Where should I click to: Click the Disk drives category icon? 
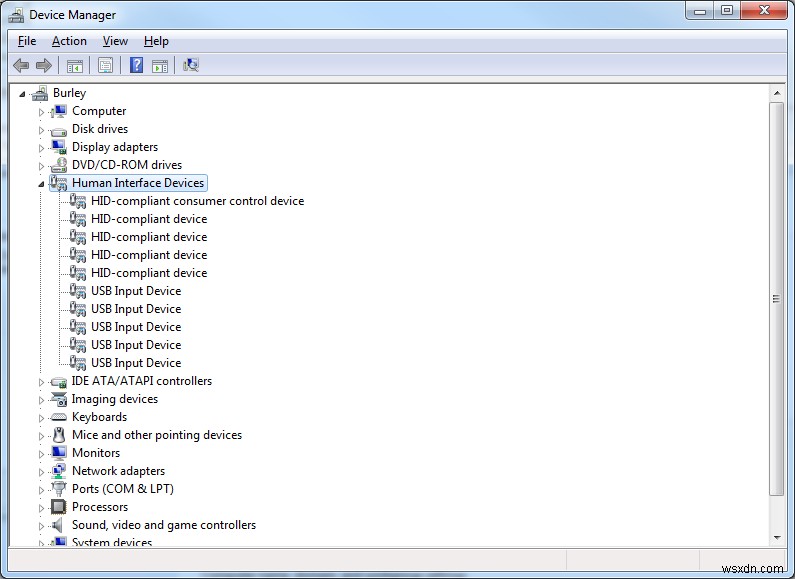point(59,130)
